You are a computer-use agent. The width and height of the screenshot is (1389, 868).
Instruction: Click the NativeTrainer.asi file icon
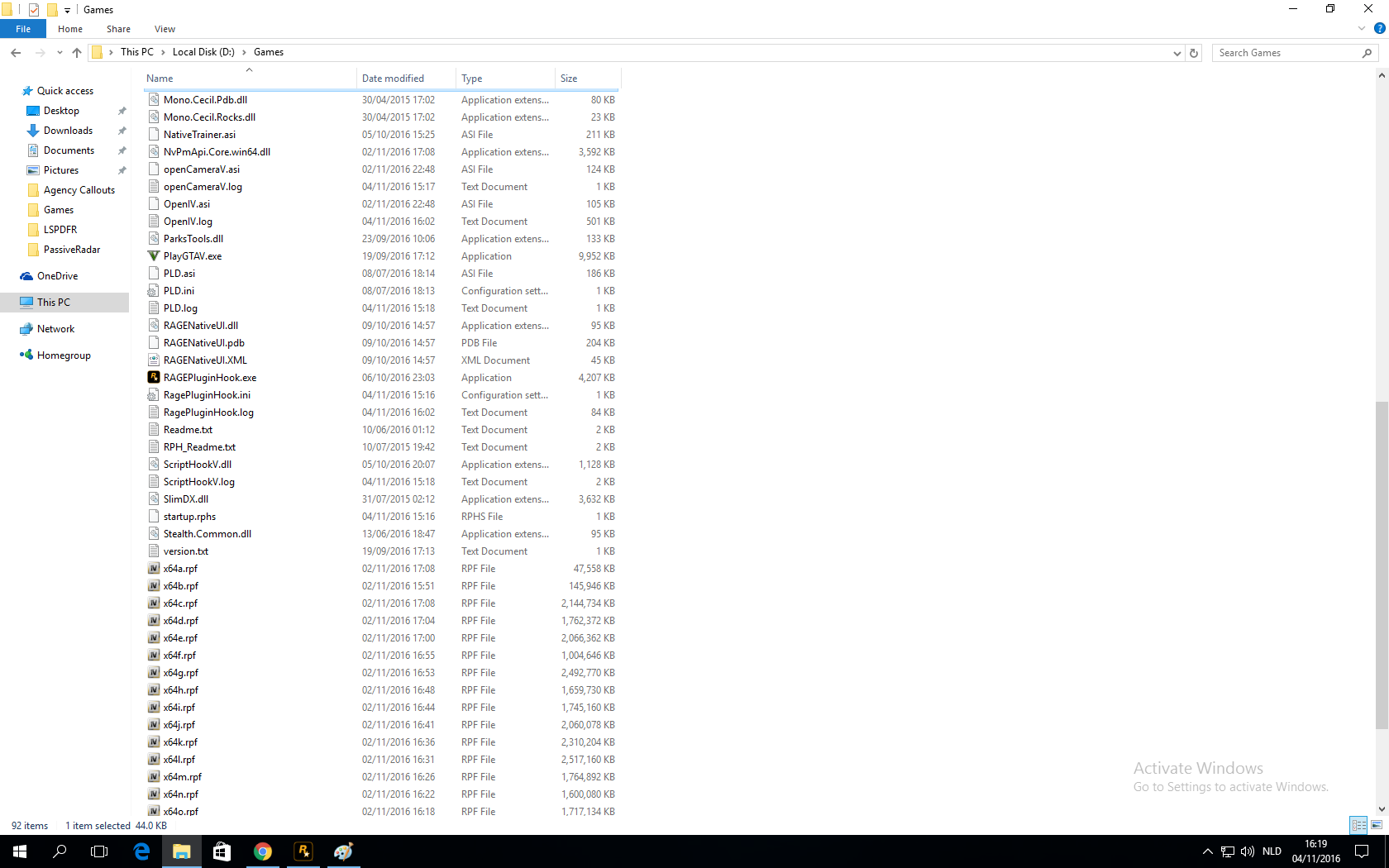(x=153, y=135)
